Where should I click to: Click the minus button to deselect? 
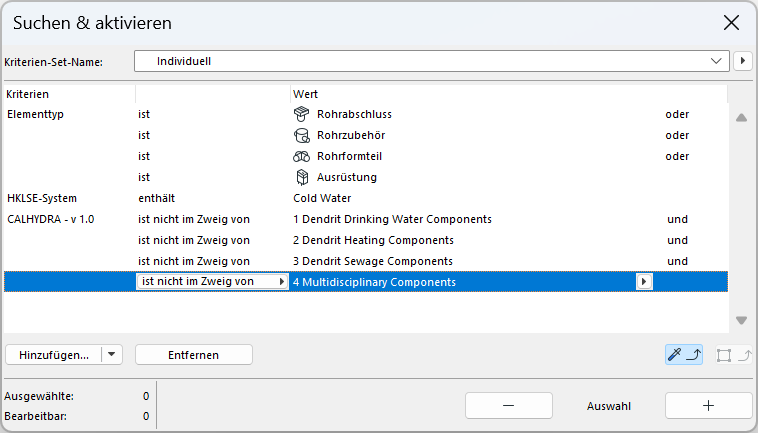pos(509,405)
